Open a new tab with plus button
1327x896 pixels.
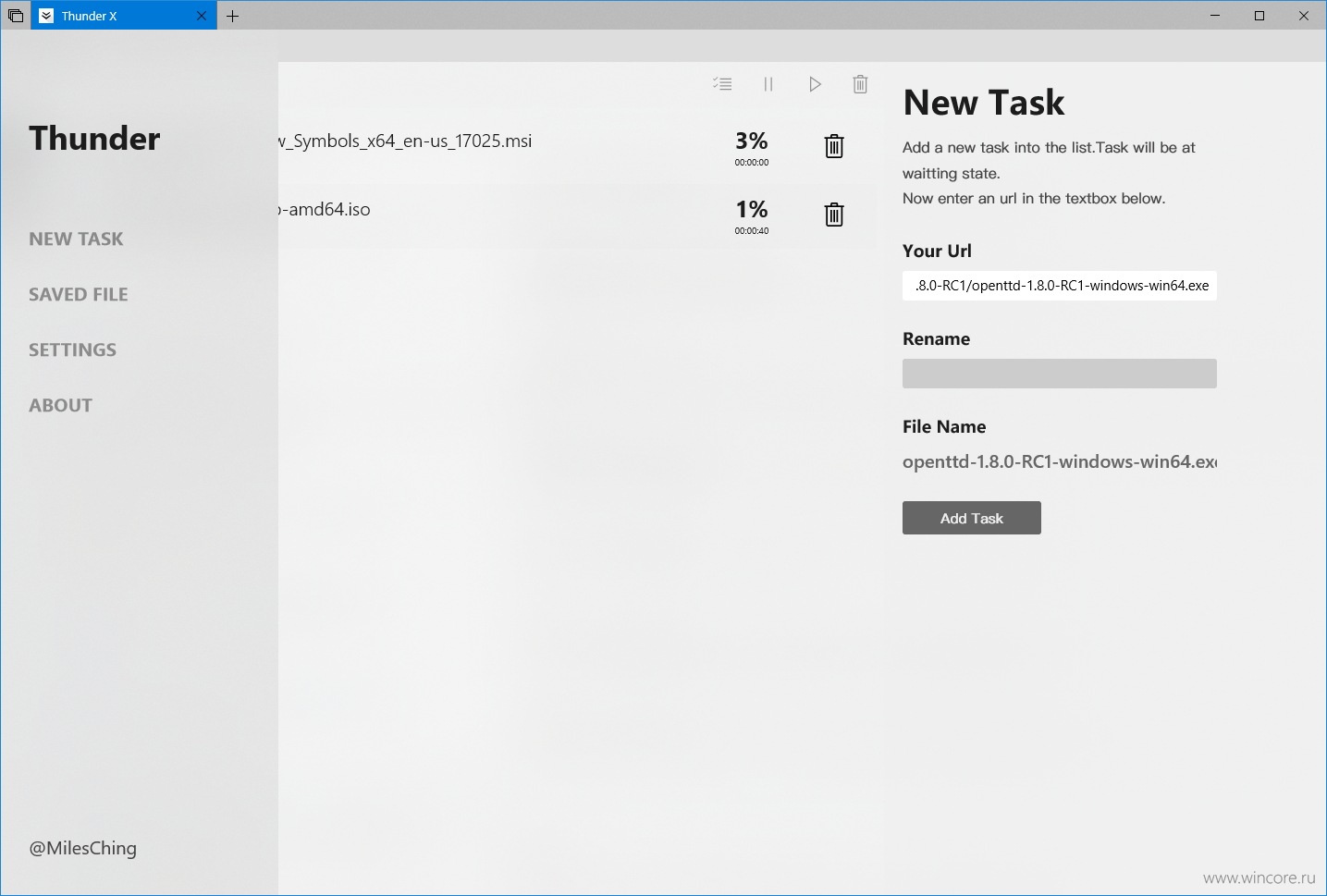coord(233,16)
